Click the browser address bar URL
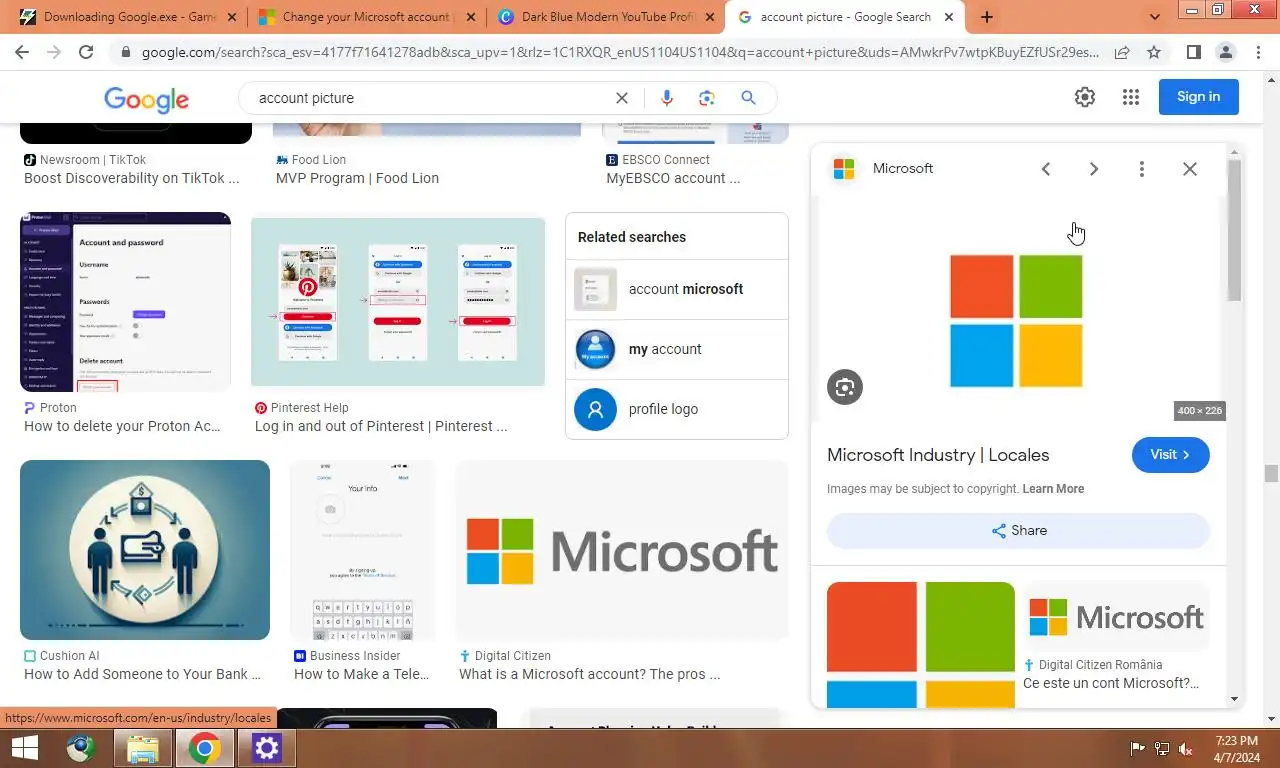 pos(620,53)
